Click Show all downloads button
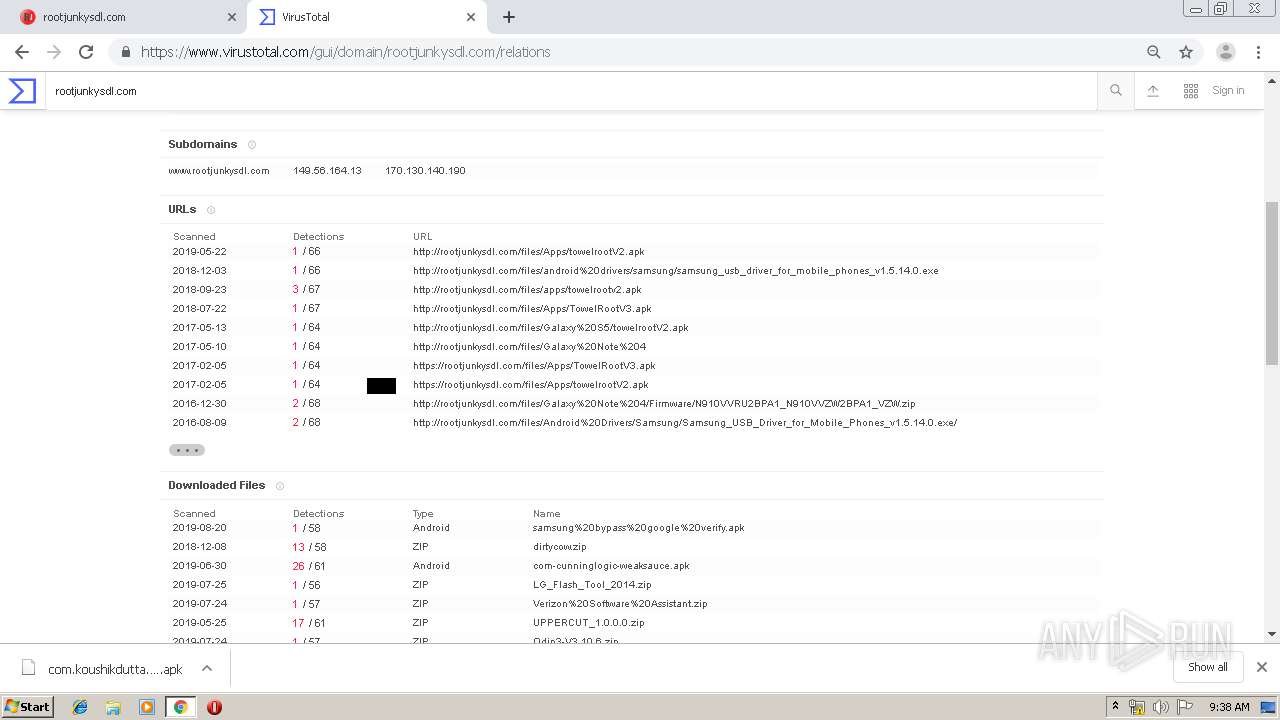This screenshot has width=1280, height=720. (1207, 667)
